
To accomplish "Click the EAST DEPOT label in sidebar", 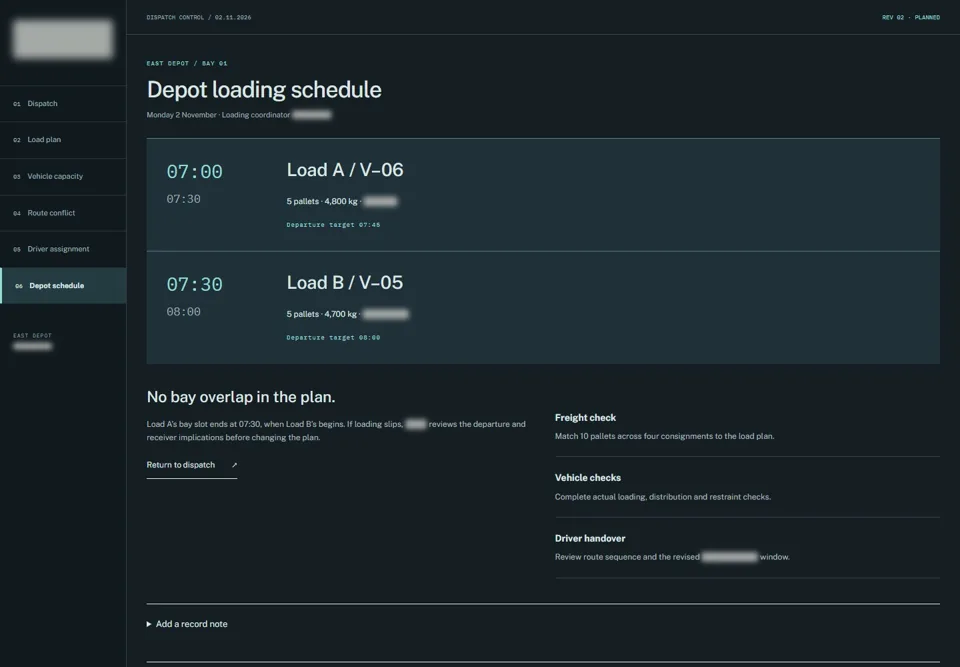I will click(x=32, y=336).
